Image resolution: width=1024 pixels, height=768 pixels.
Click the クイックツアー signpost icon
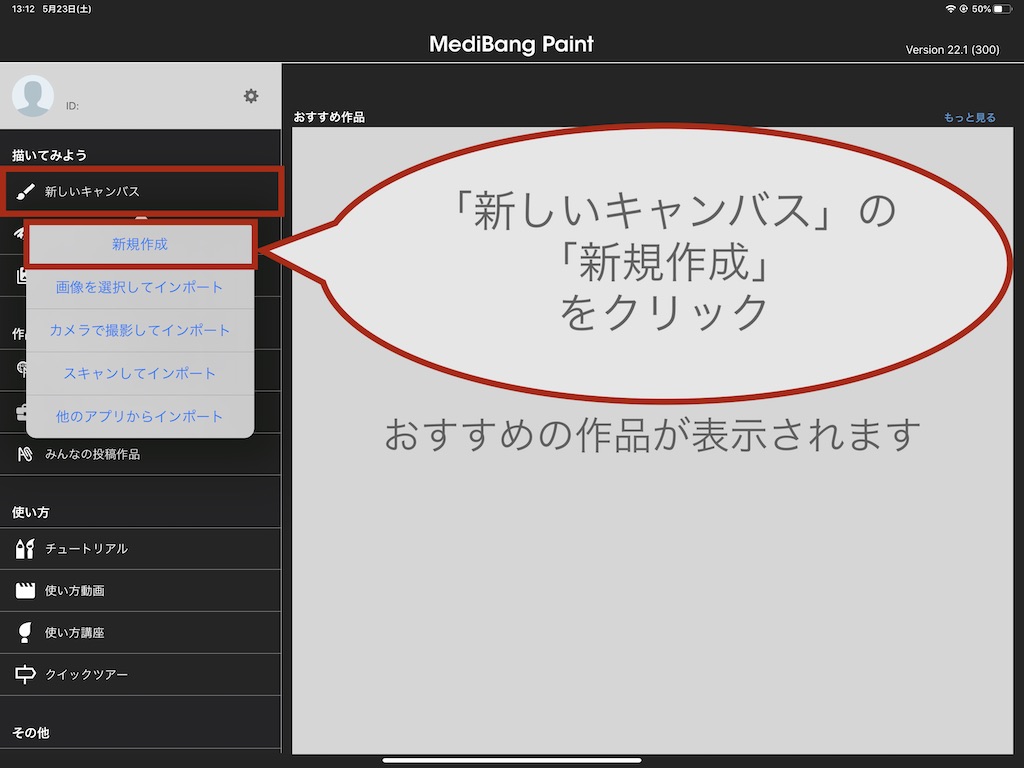(x=25, y=675)
